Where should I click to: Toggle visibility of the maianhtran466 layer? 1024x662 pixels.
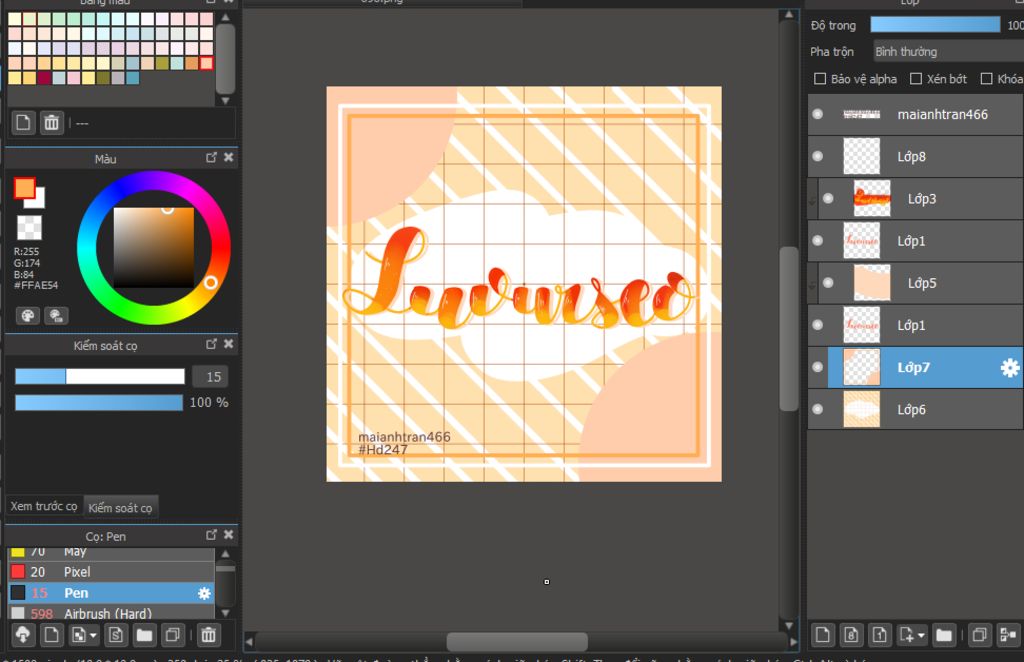[818, 114]
